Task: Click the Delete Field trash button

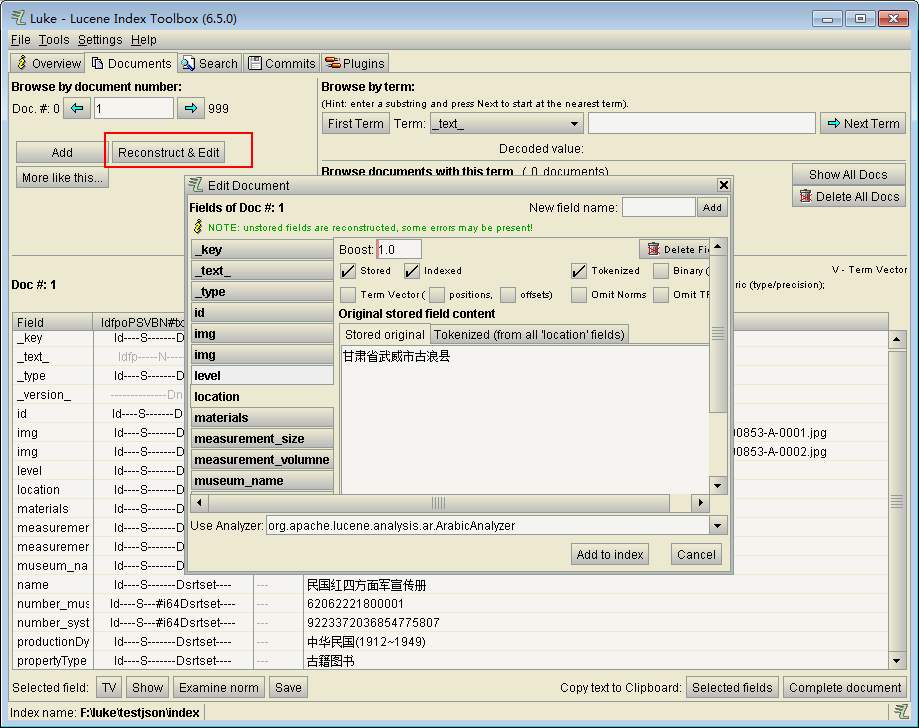Action: click(674, 250)
